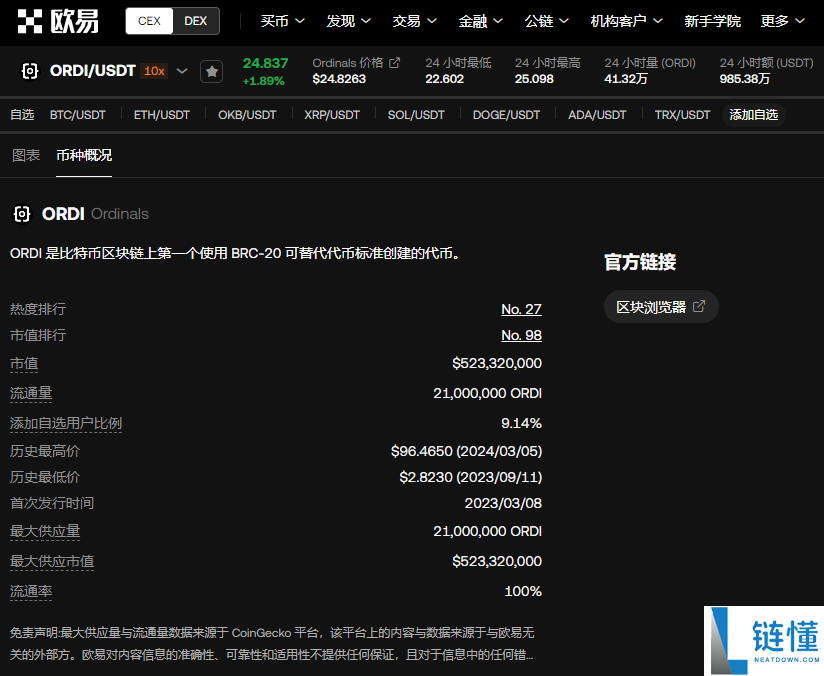Image resolution: width=824 pixels, height=676 pixels.
Task: Click the 流通量 label tooltip
Action: [31, 393]
